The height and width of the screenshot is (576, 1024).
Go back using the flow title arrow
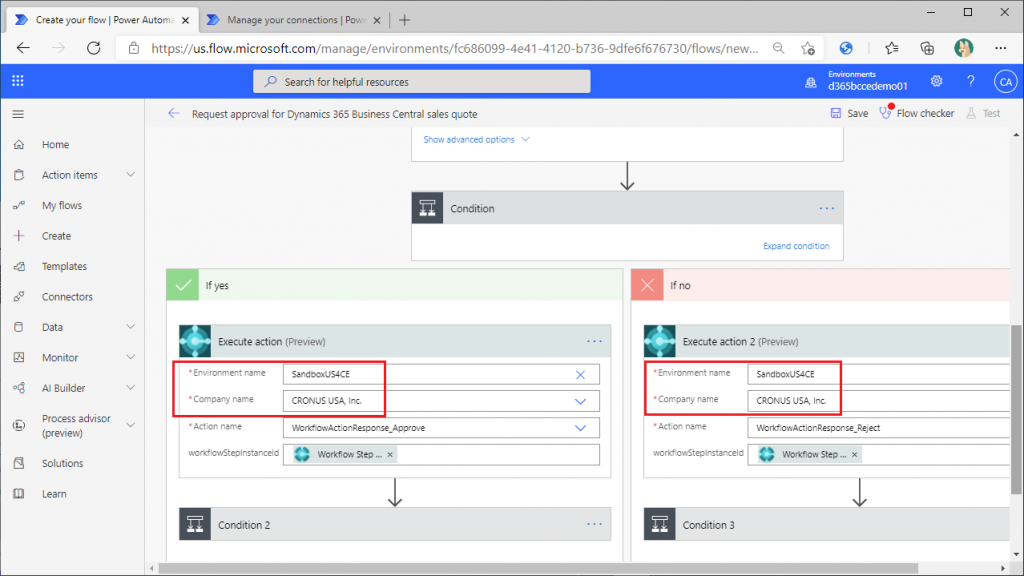173,114
